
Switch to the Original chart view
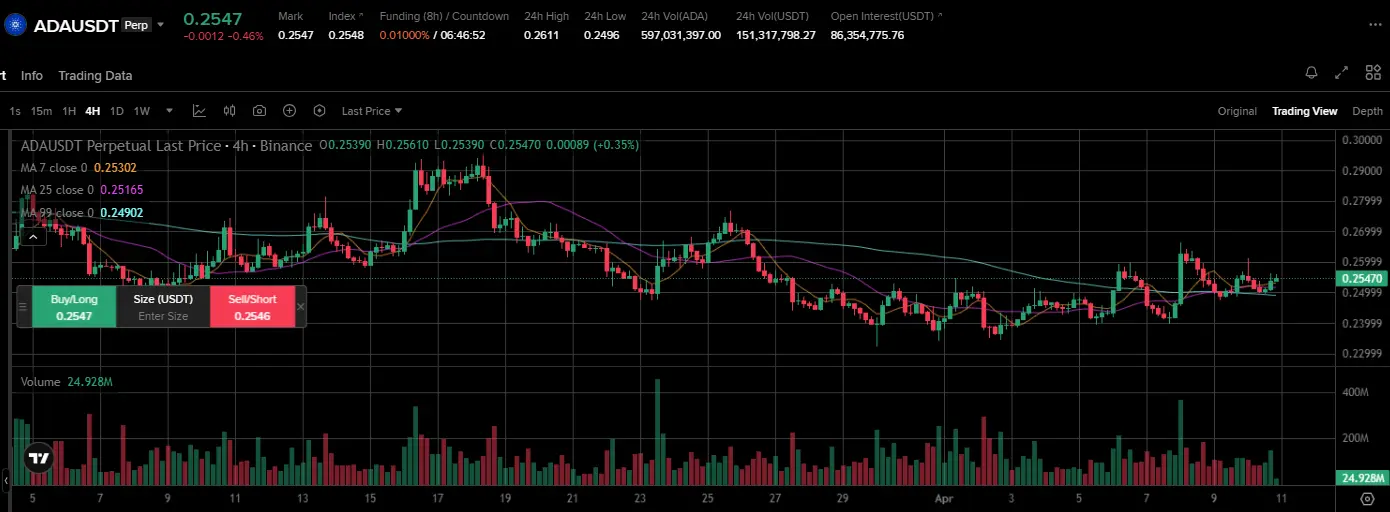[x=1237, y=111]
